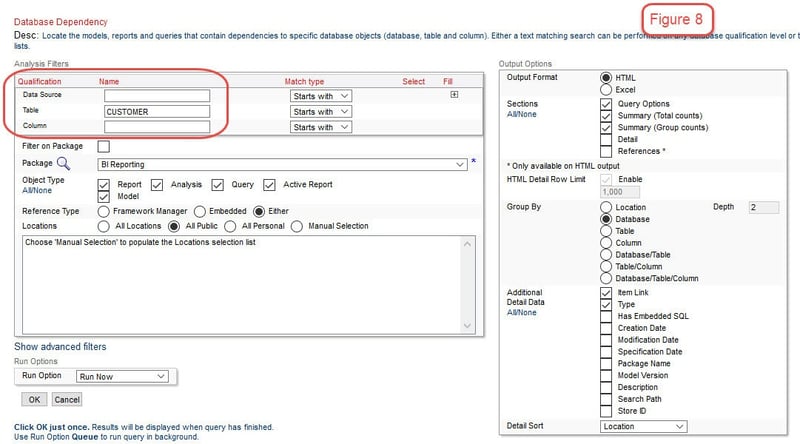Click the OK button

coord(34,400)
